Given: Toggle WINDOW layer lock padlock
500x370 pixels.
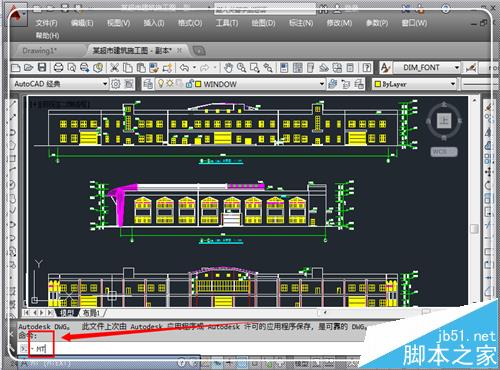Looking at the screenshot, I should pos(190,84).
